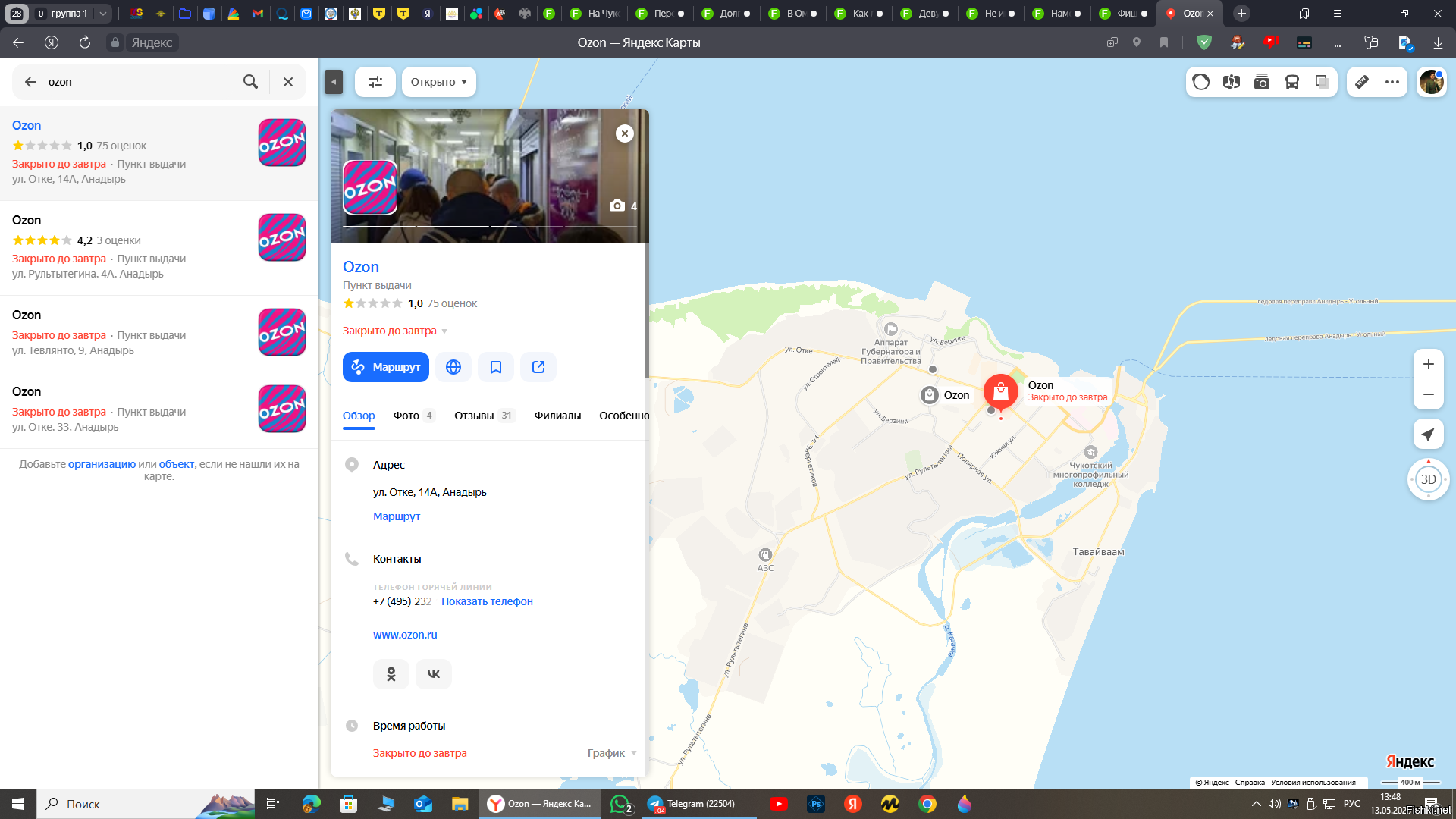Click the 'организацию' add link
Viewport: 1456px width, 819px height.
[102, 464]
